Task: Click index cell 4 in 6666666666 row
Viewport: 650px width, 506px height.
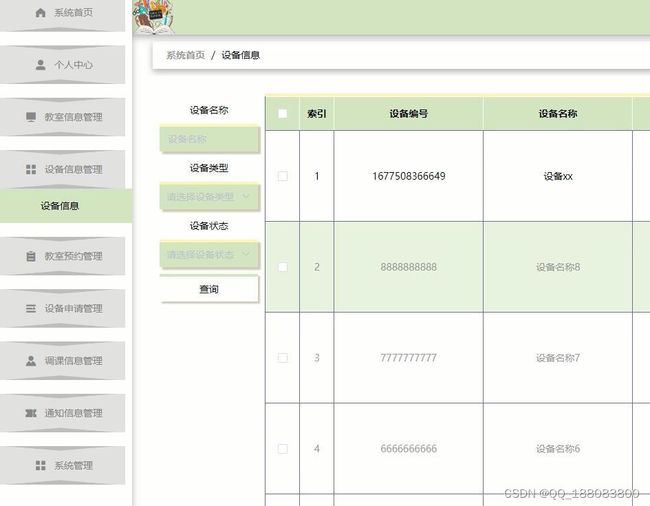Action: (317, 448)
